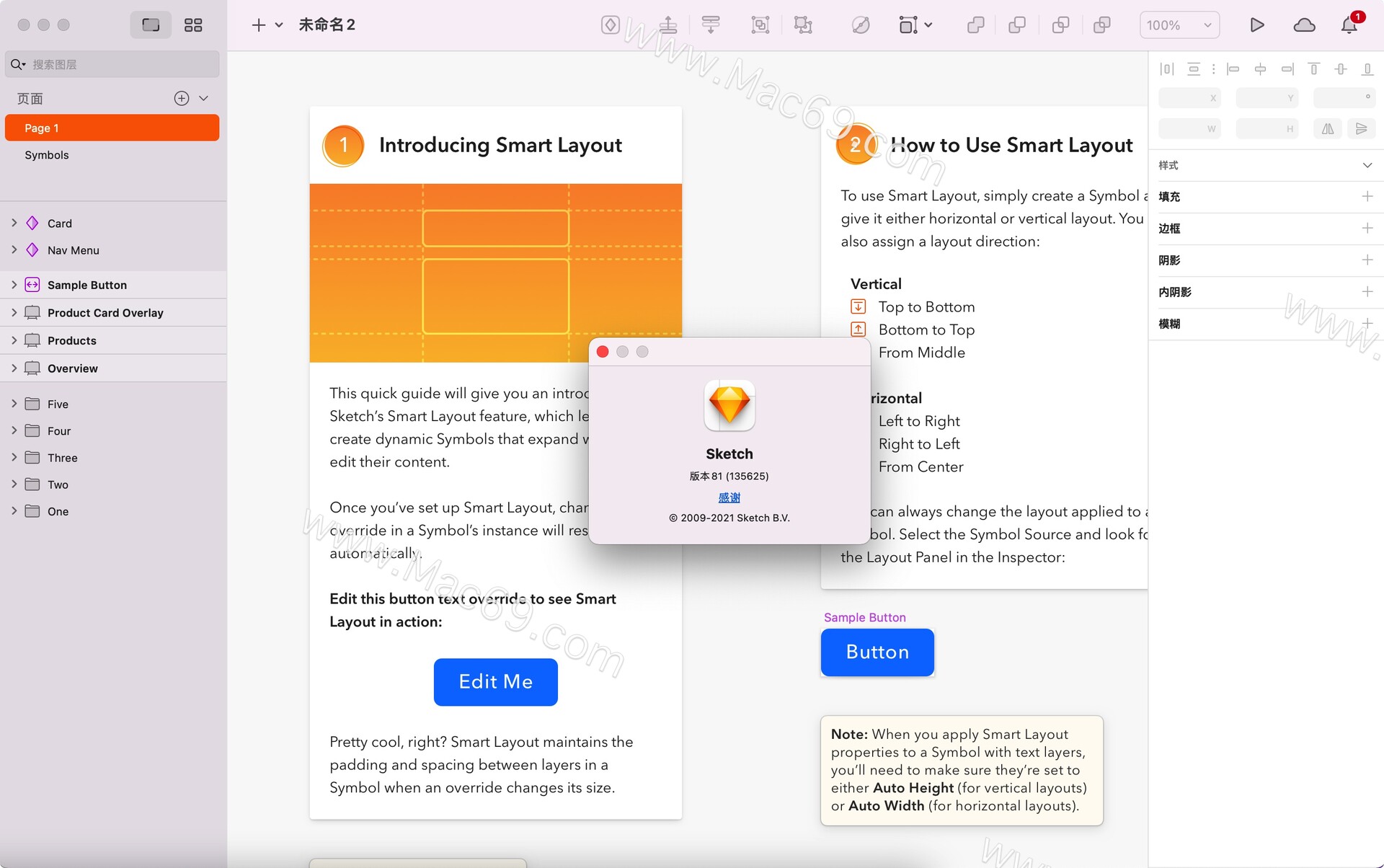Click the Preview play button

1256,25
